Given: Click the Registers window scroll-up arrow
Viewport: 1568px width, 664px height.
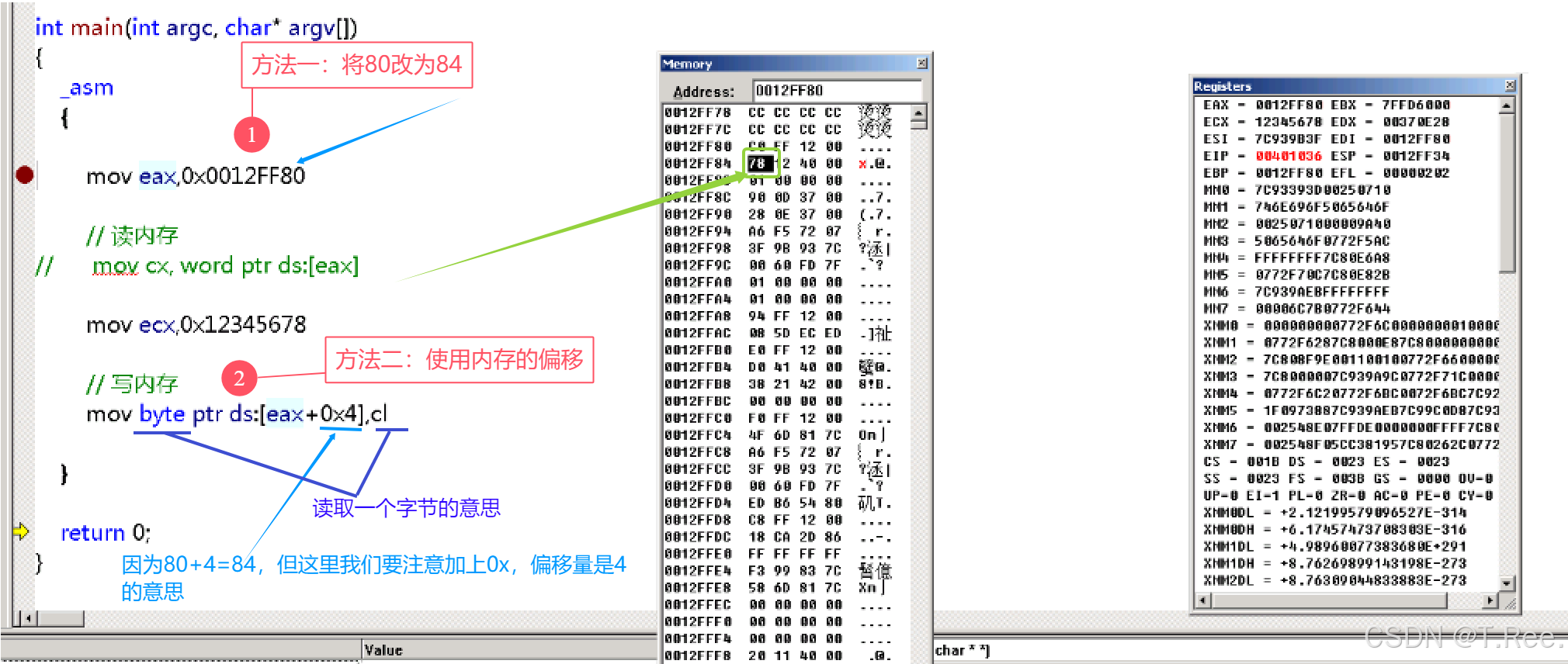Looking at the screenshot, I should (x=1507, y=105).
